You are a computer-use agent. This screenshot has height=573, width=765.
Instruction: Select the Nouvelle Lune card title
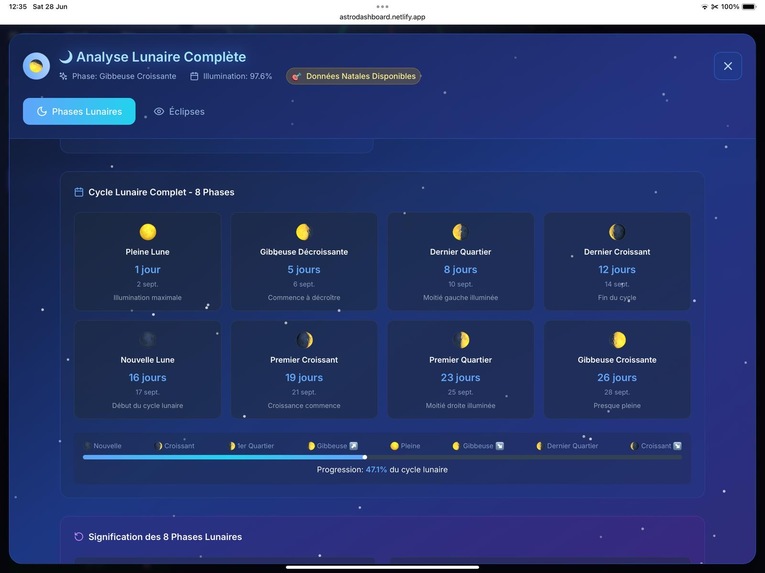click(147, 360)
